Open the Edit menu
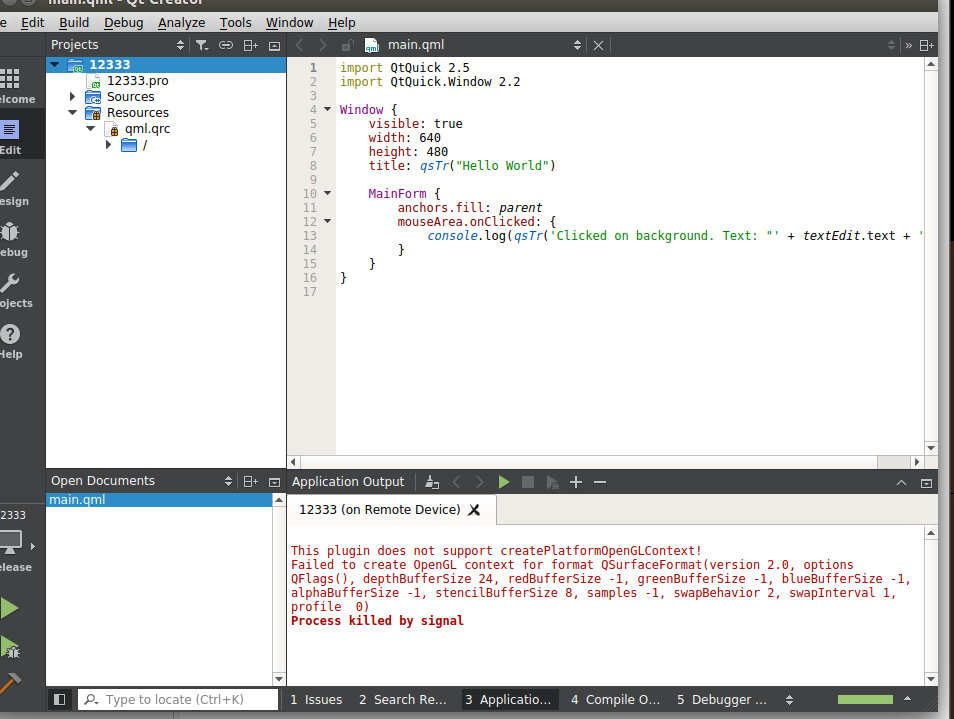 (x=32, y=23)
